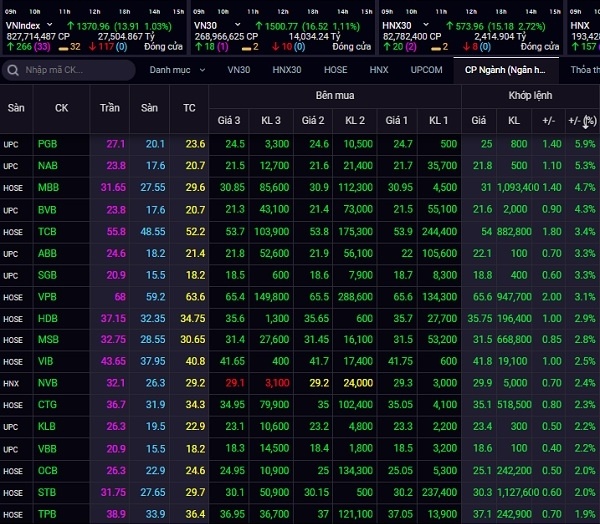Open stock symbol PGB
The height and width of the screenshot is (524, 600).
47,144
